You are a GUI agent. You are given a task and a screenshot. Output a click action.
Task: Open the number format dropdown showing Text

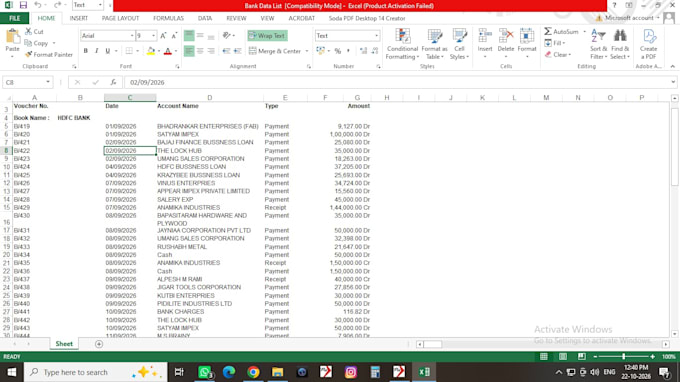376,36
